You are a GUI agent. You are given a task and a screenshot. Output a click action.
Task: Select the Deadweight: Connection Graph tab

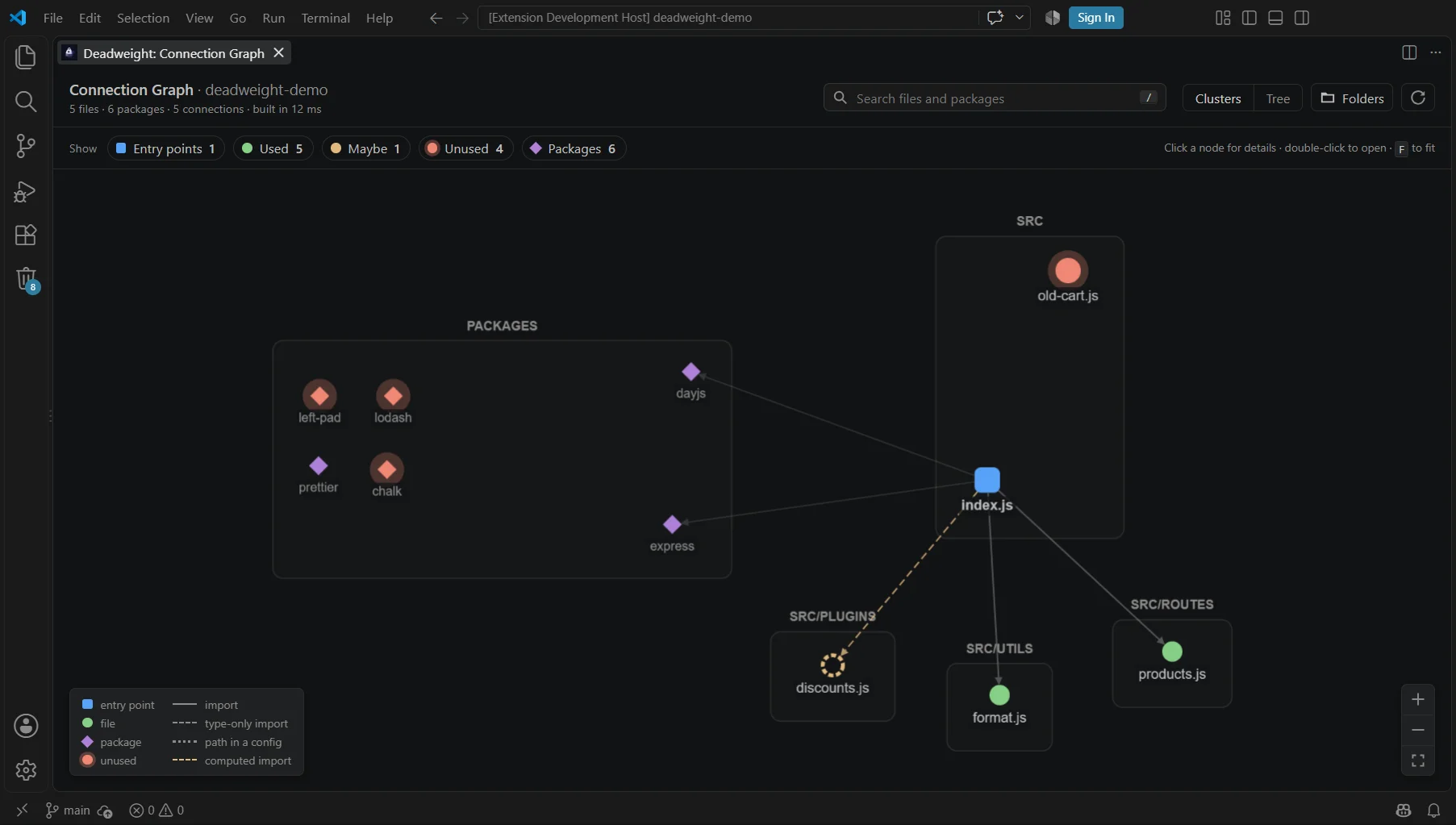pos(173,53)
